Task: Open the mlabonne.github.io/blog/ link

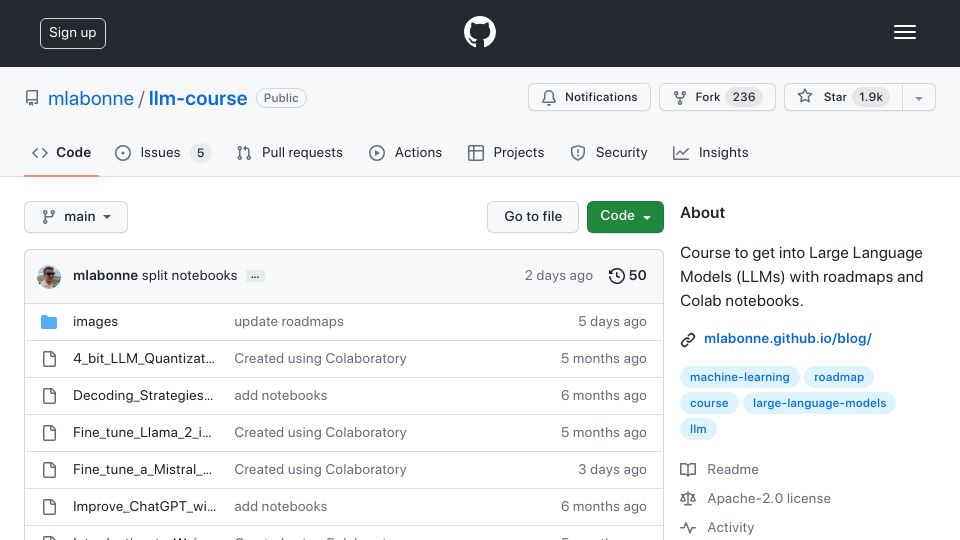Action: coord(787,339)
